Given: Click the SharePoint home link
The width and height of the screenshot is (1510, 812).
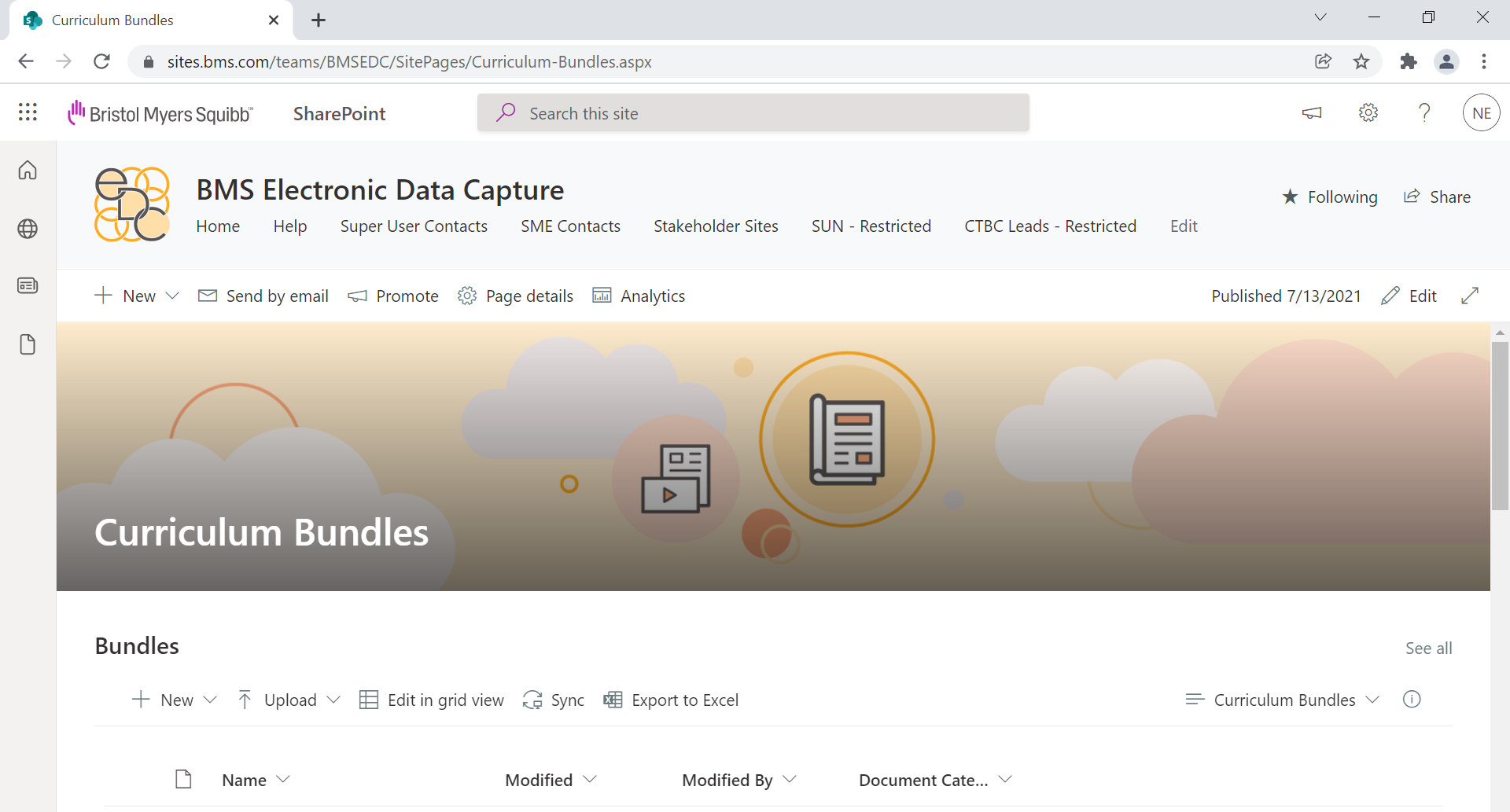Looking at the screenshot, I should click(339, 113).
